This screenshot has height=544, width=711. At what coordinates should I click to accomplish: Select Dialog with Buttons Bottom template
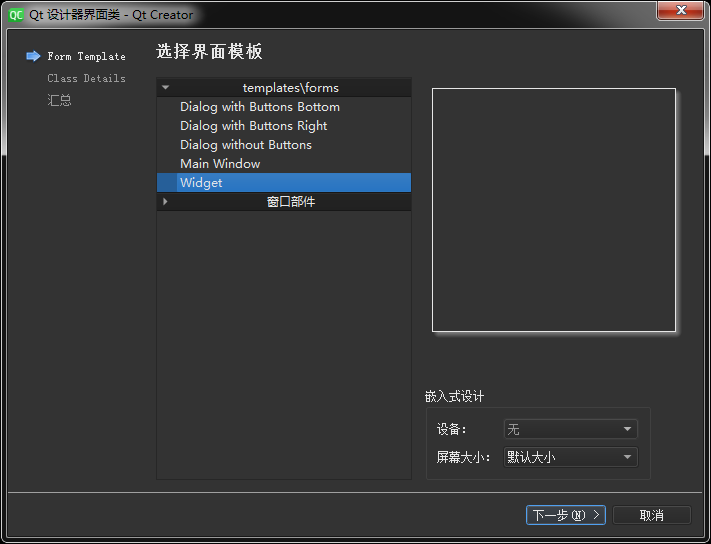284,107
